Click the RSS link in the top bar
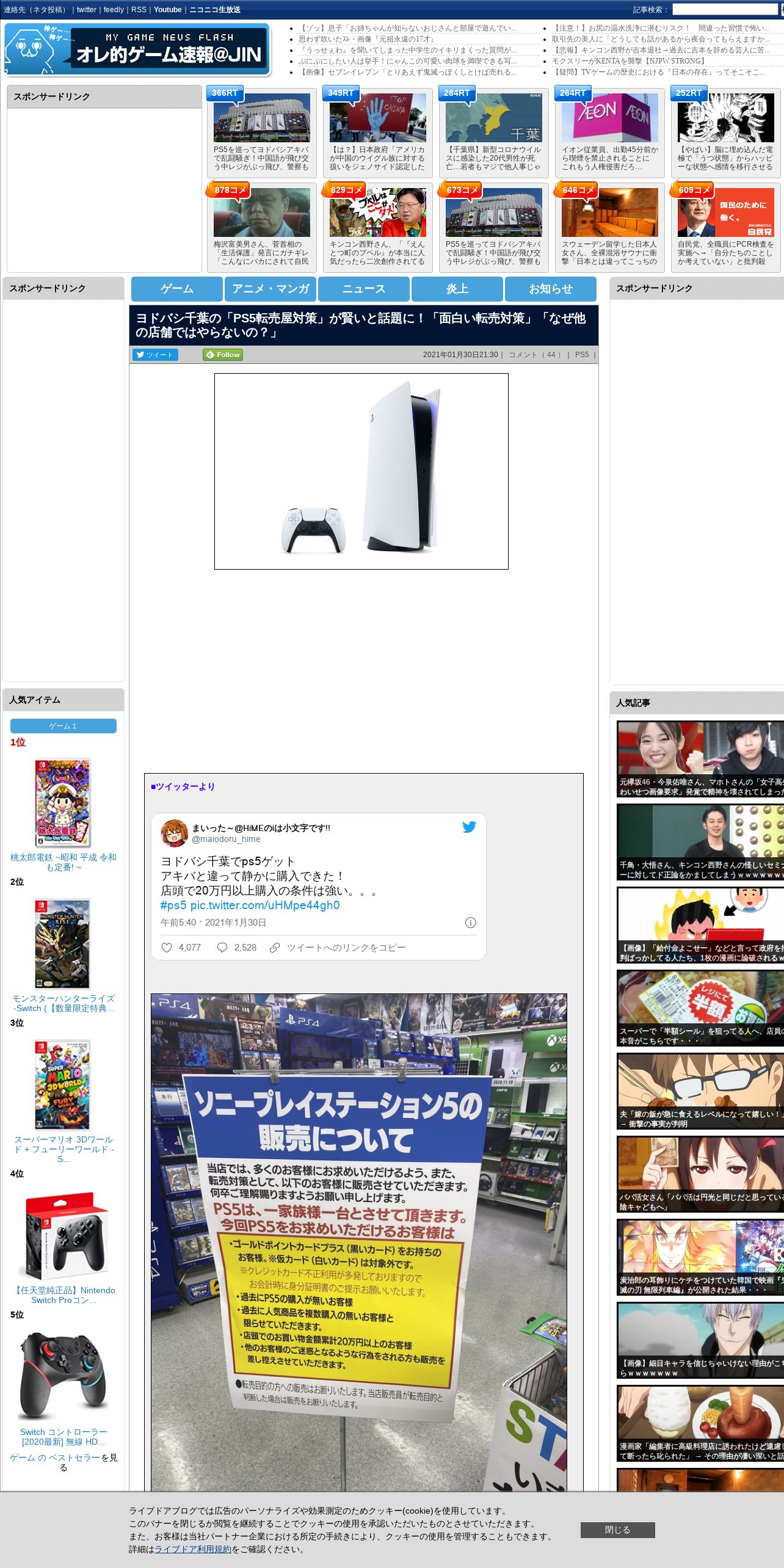The height and width of the screenshot is (1568, 784). pyautogui.click(x=139, y=10)
